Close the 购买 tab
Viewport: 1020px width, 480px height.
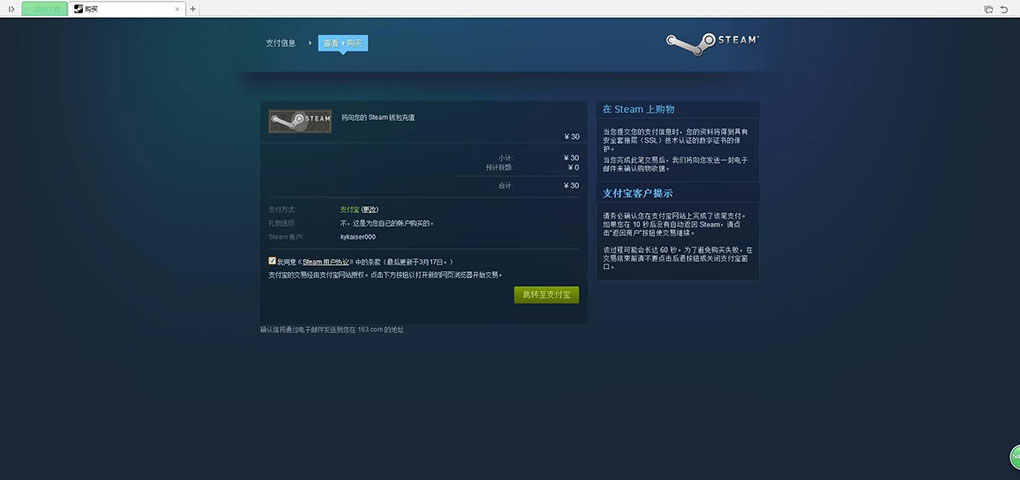[178, 9]
